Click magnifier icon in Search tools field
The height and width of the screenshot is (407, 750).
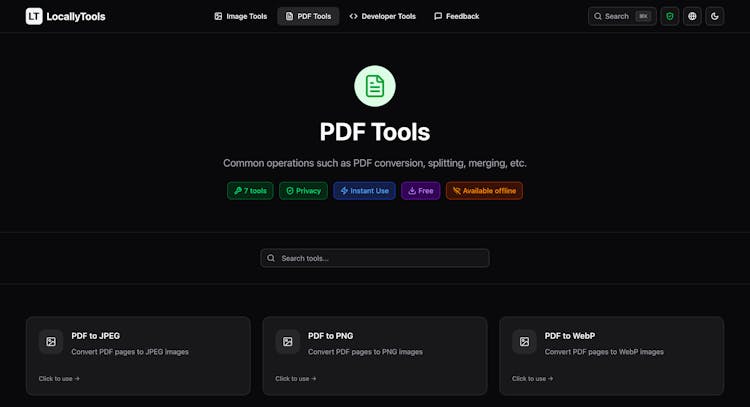pos(271,258)
